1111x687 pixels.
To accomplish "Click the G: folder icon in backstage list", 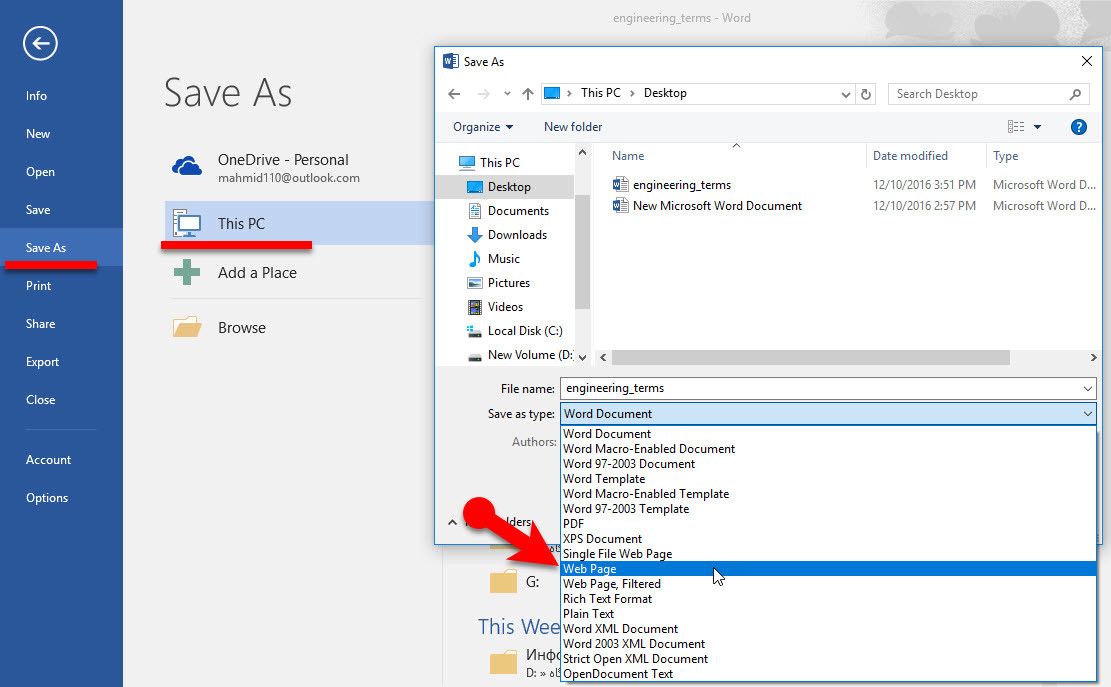I will (503, 581).
